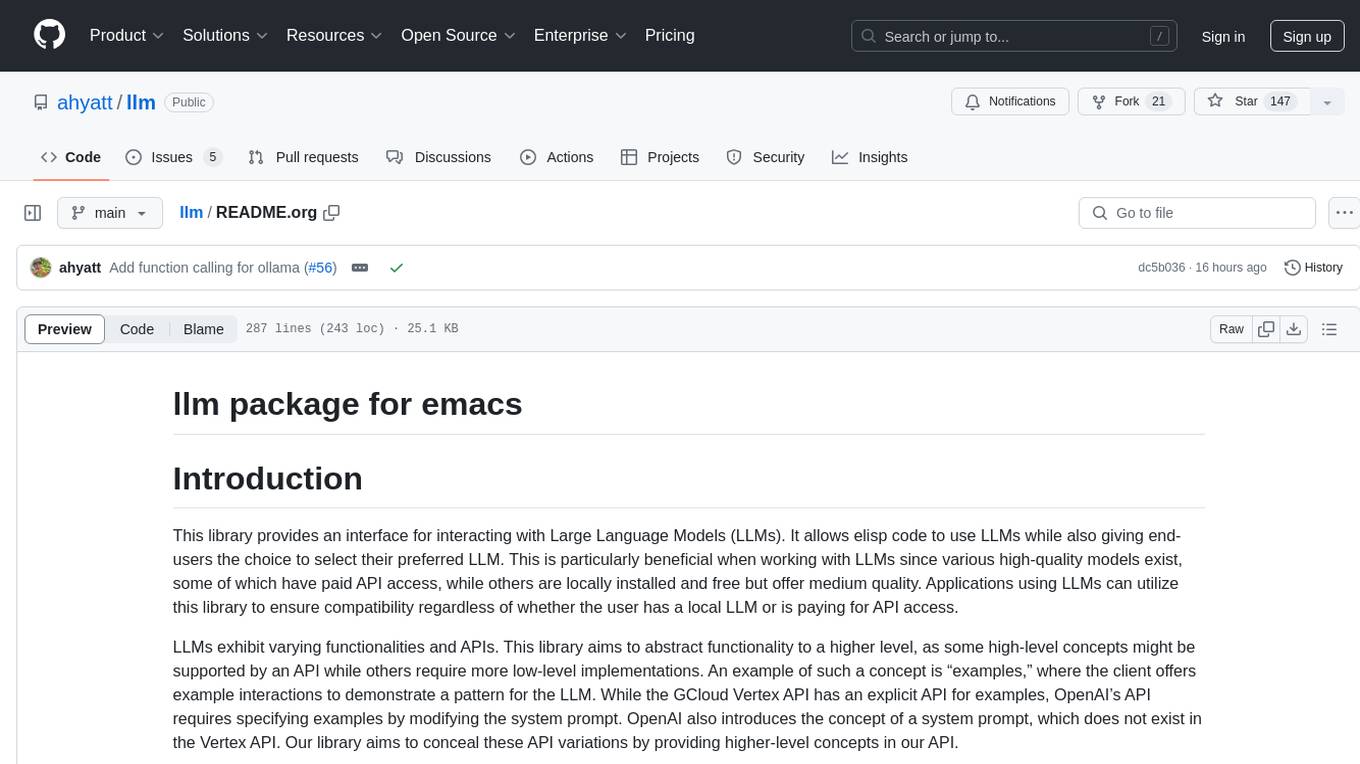Screen dimensions: 1360x764
Task: Expand the Open Source menu
Action: pos(458,35)
